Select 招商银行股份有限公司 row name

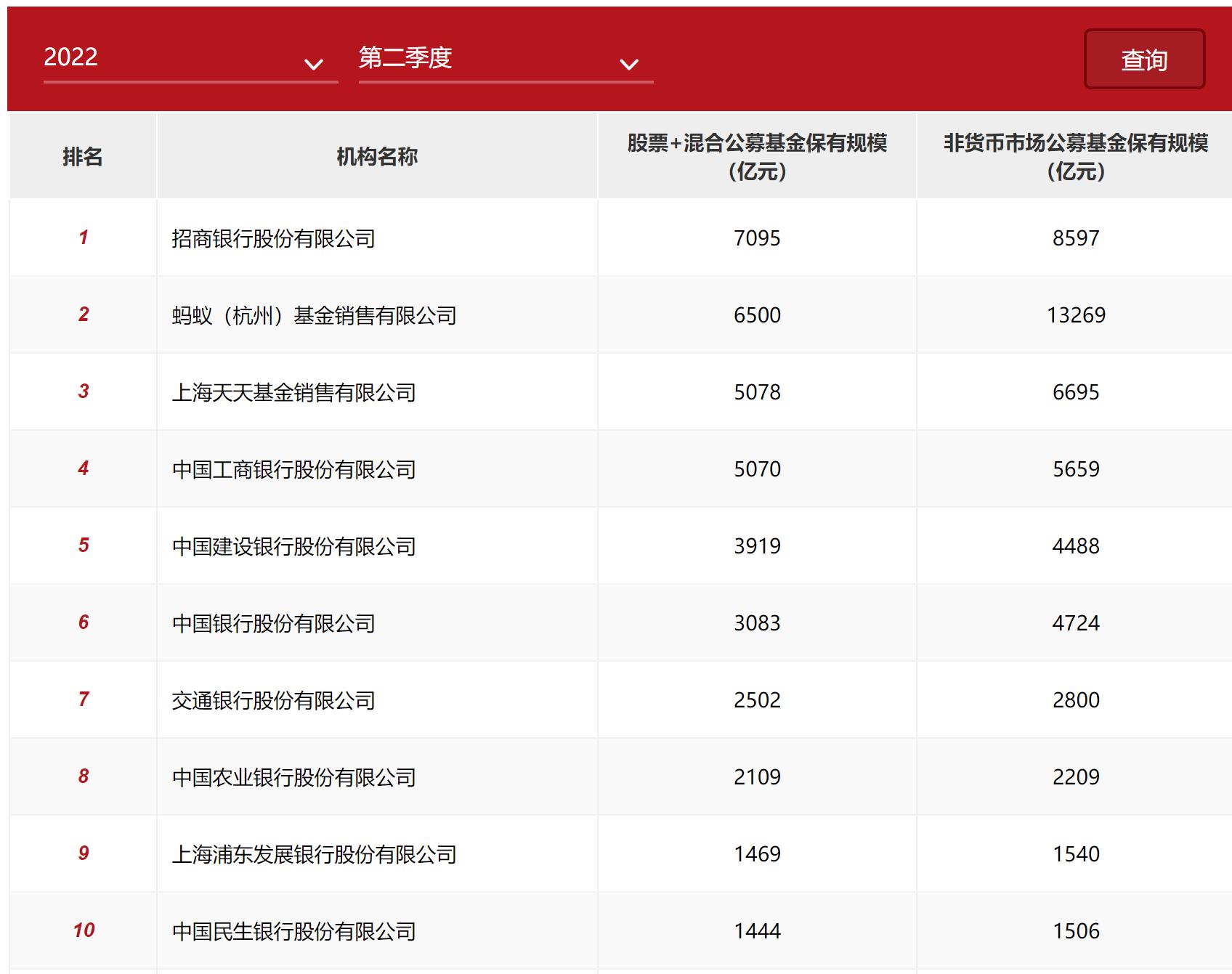point(273,238)
